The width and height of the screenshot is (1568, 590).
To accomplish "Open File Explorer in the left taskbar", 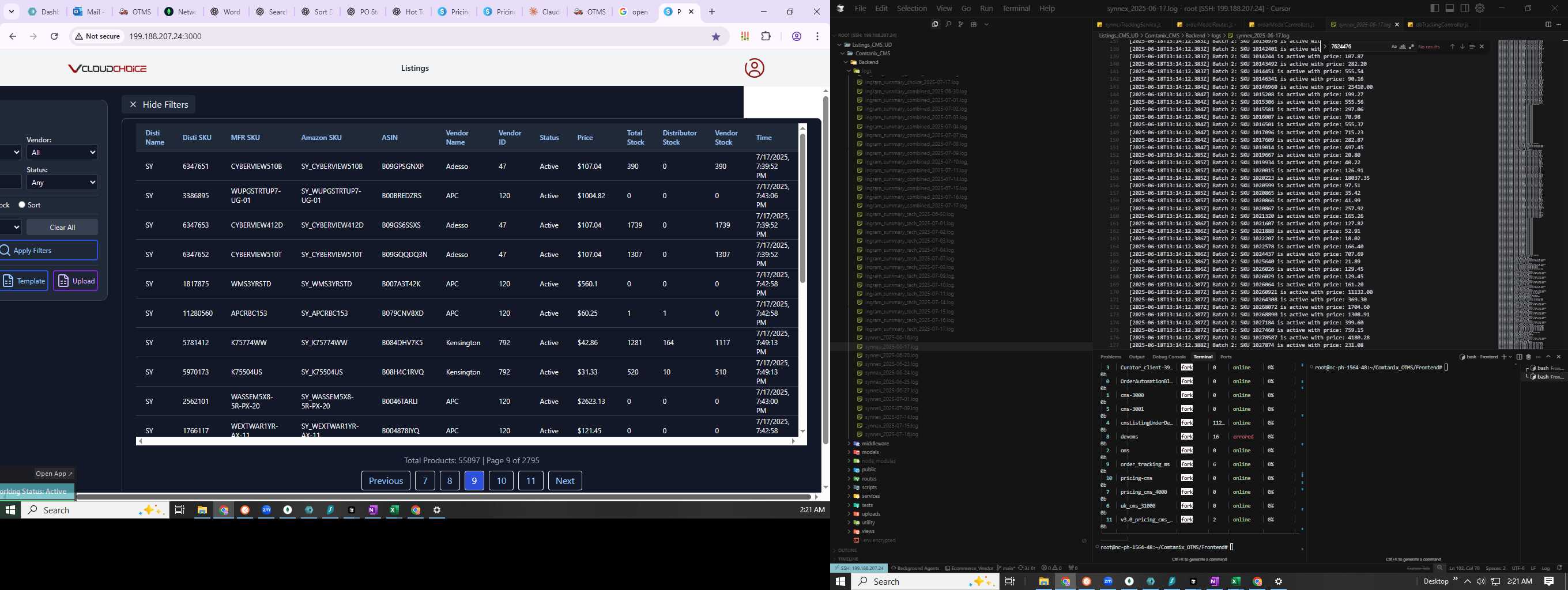I will (202, 510).
